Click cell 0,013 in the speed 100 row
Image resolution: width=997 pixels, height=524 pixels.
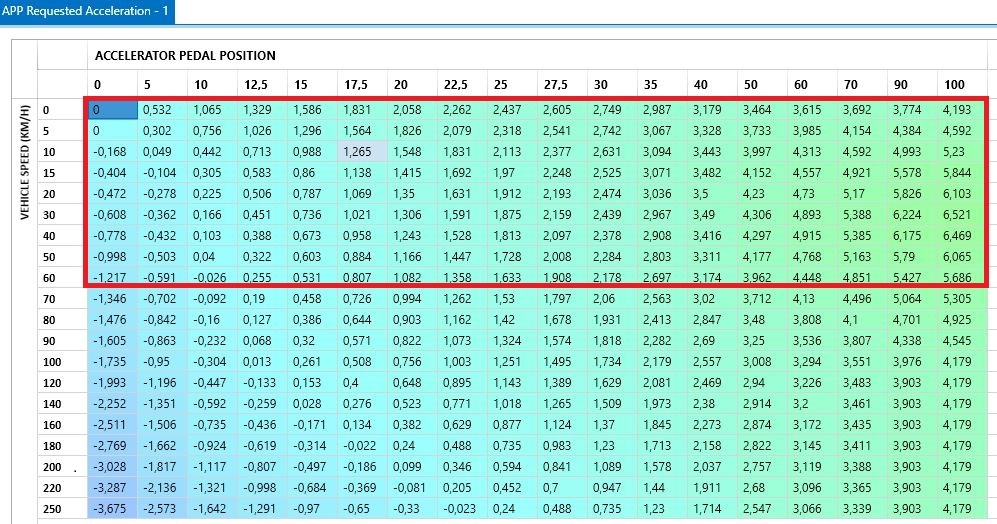pyautogui.click(x=262, y=362)
